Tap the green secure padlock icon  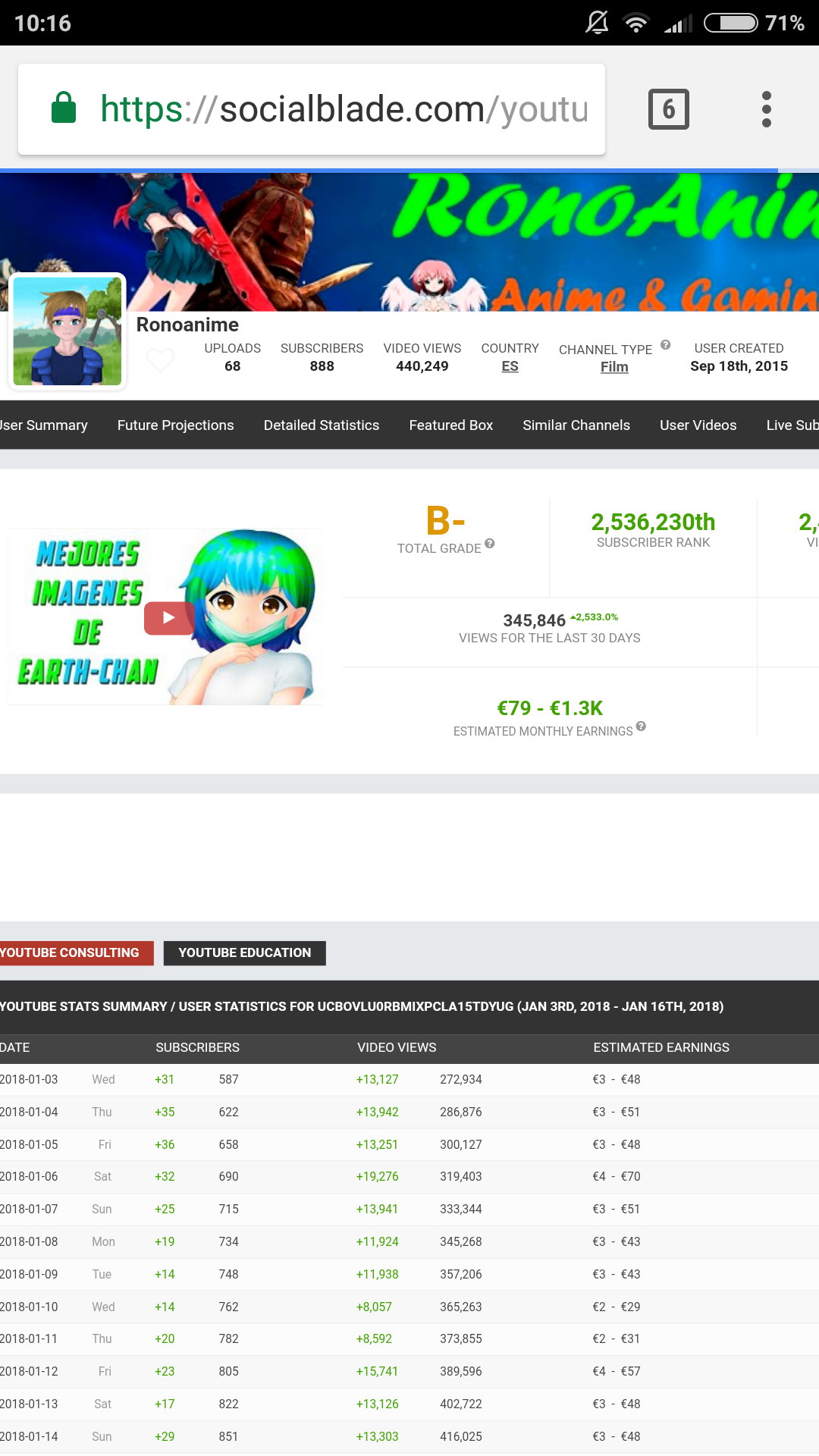64,108
